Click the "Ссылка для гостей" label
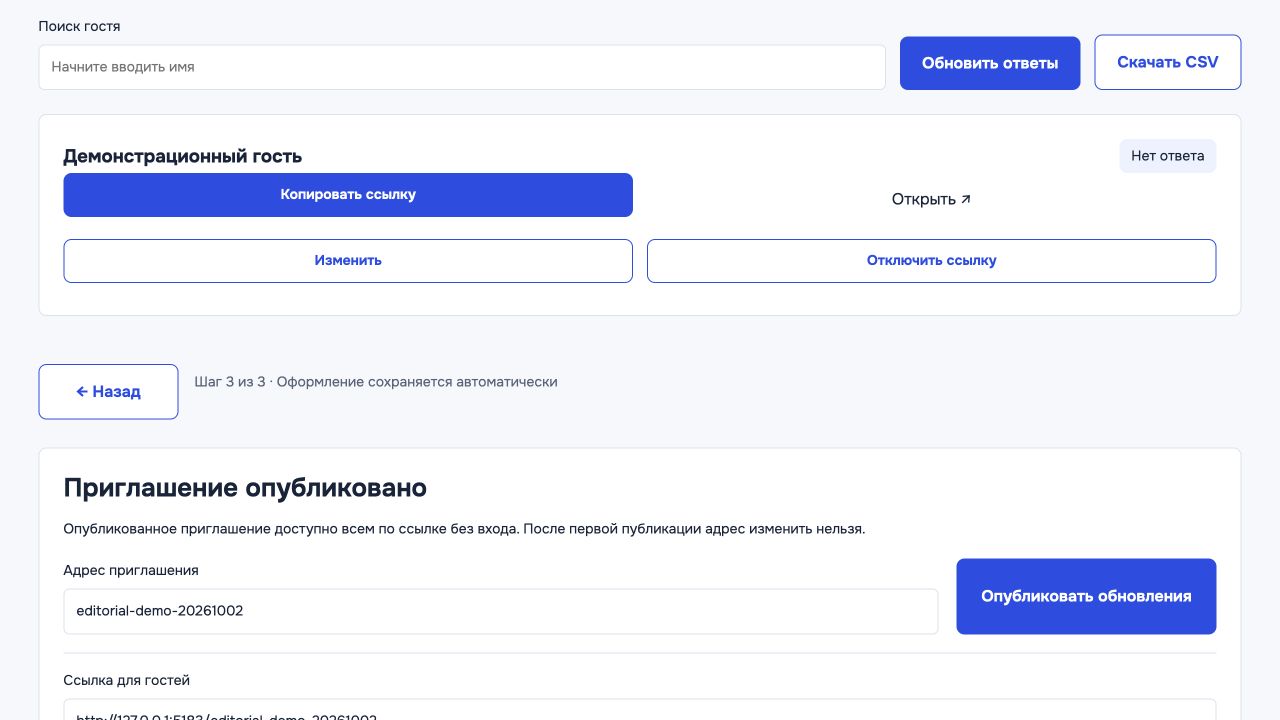The width and height of the screenshot is (1280, 720). pyautogui.click(x=127, y=680)
